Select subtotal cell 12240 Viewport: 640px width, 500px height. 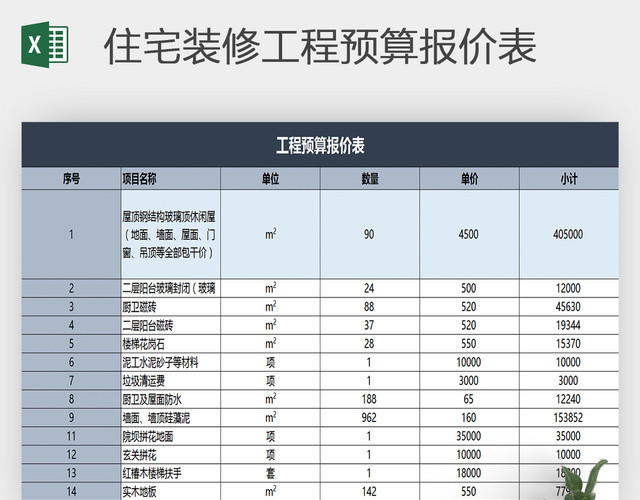coord(569,399)
